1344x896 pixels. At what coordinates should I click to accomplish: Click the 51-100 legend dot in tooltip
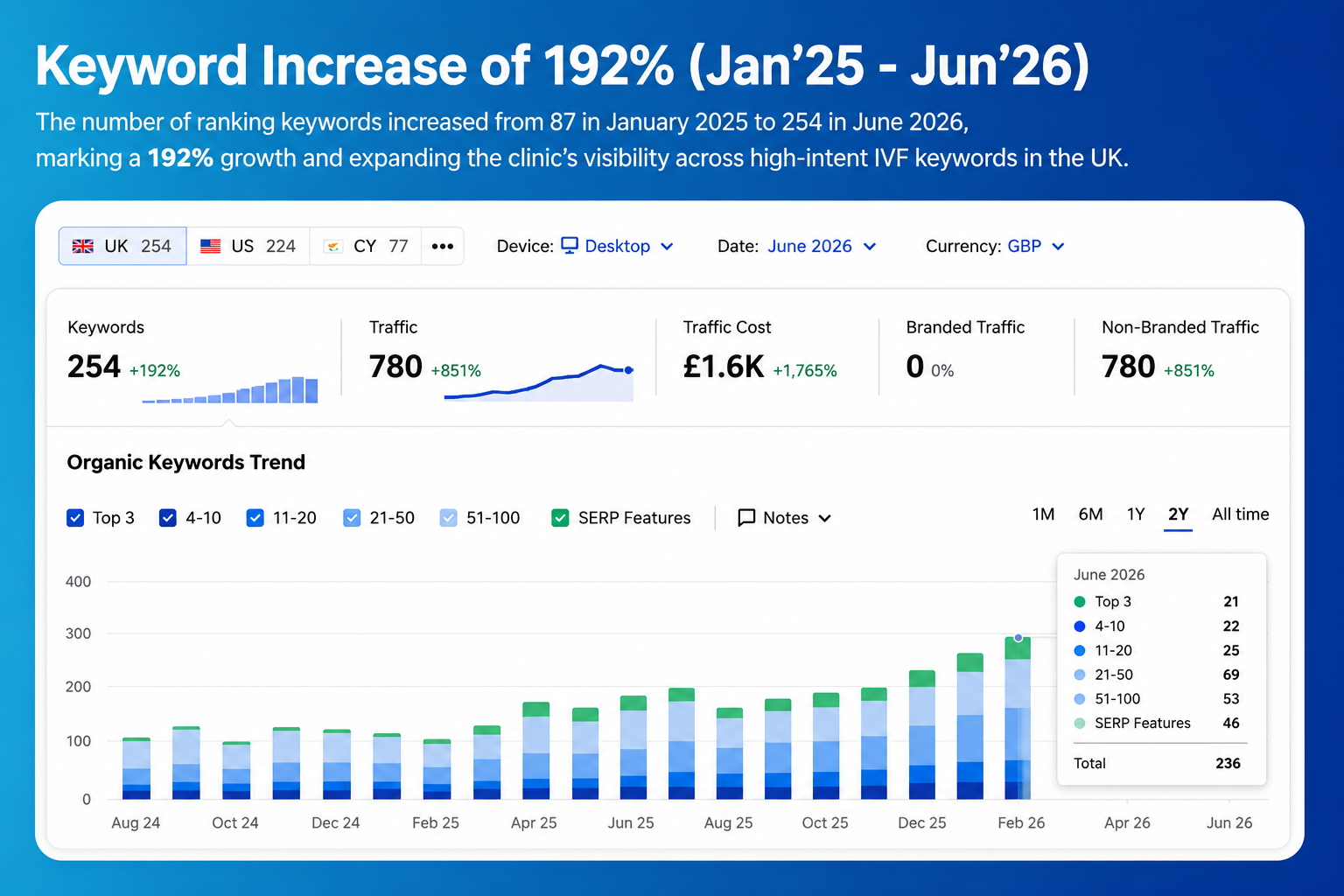click(1080, 698)
